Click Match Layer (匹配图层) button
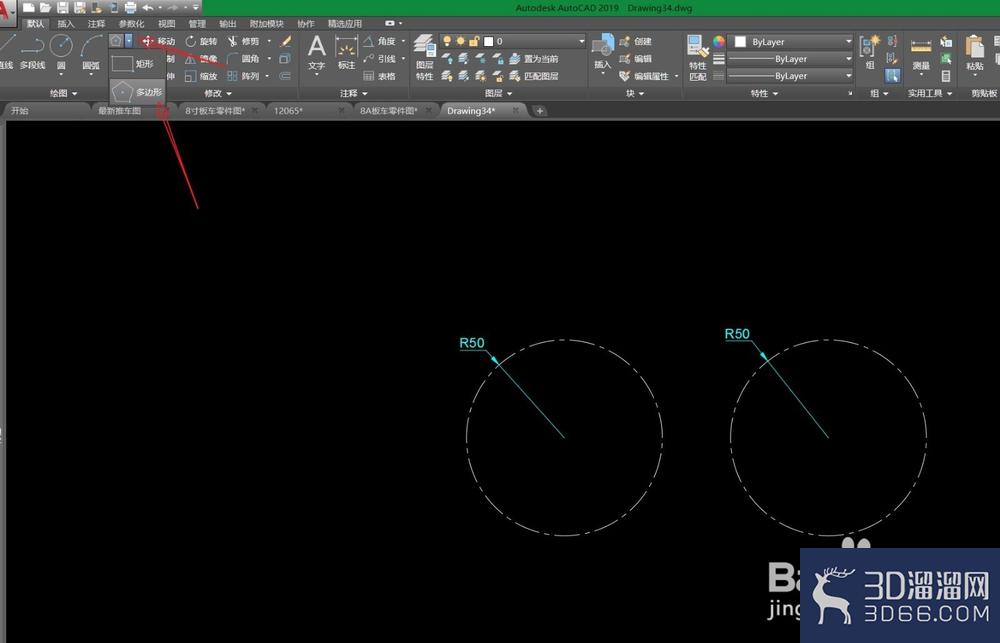Screen dimensions: 1000x643 534,76
